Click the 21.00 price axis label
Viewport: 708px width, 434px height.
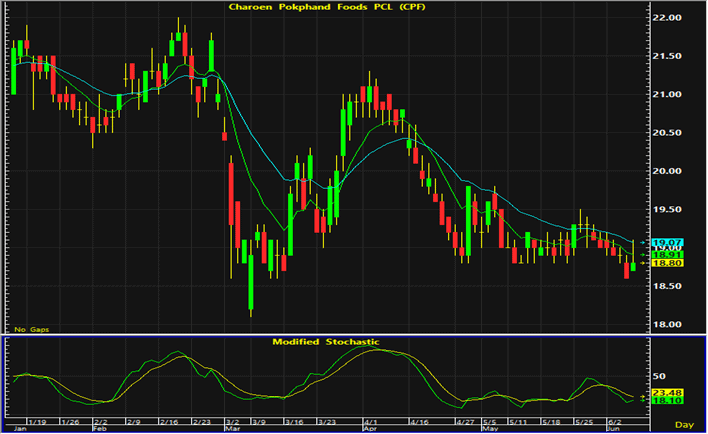(x=667, y=94)
